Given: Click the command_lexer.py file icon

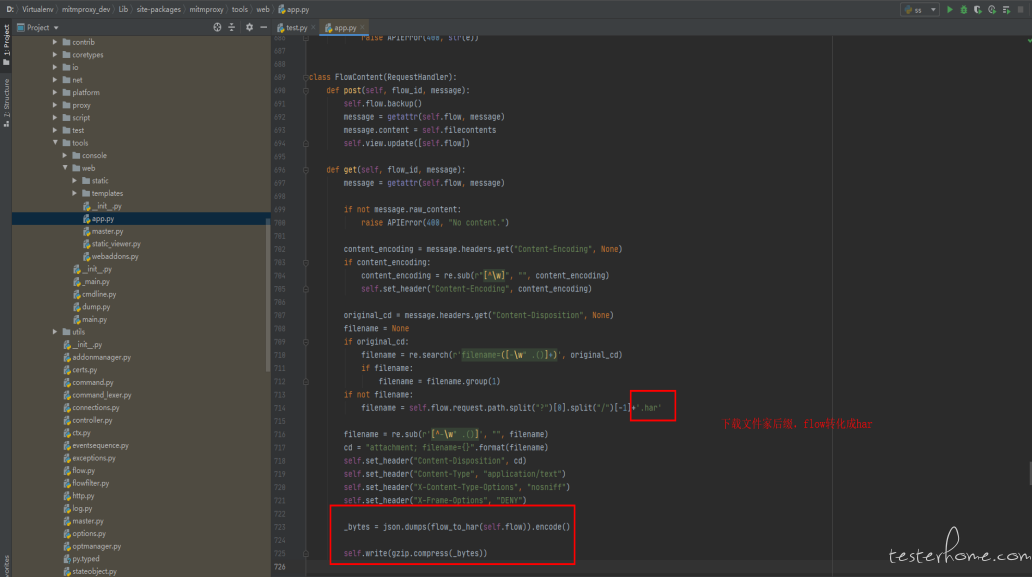Looking at the screenshot, I should pos(67,395).
